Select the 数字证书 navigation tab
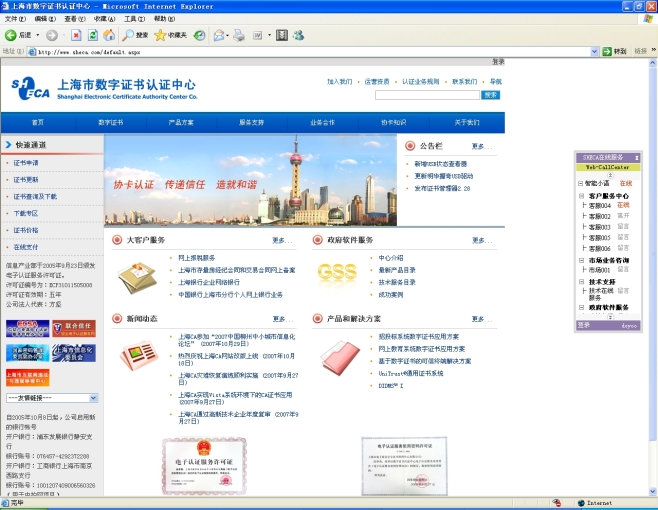Screen dimensions: 658x510 pos(111,123)
